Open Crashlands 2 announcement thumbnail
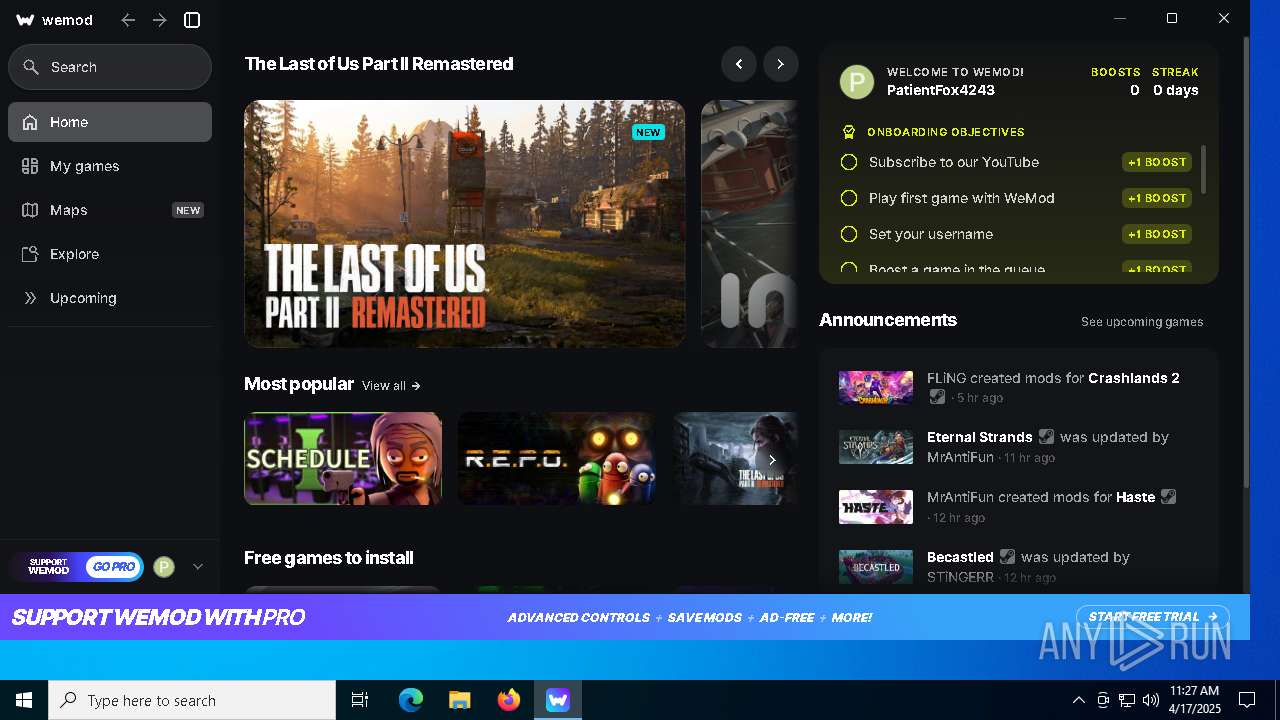 (876, 388)
